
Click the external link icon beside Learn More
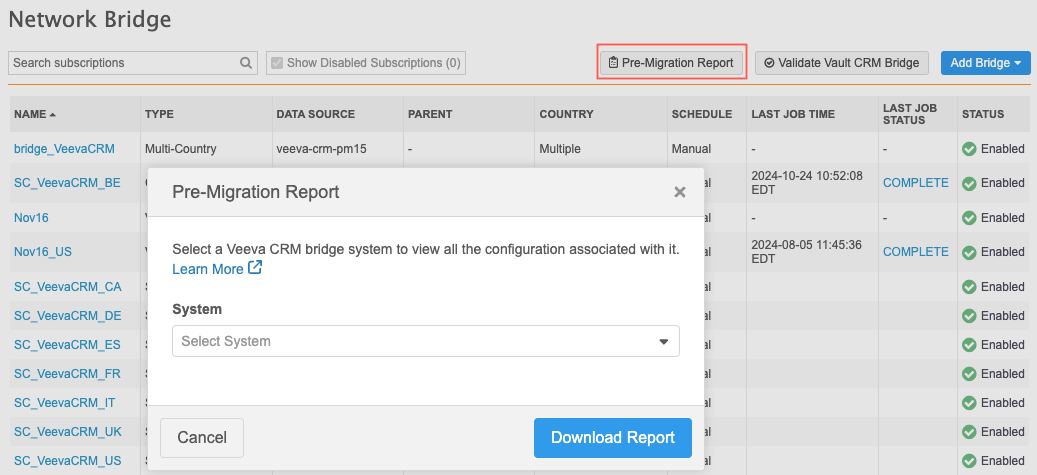pos(255,268)
